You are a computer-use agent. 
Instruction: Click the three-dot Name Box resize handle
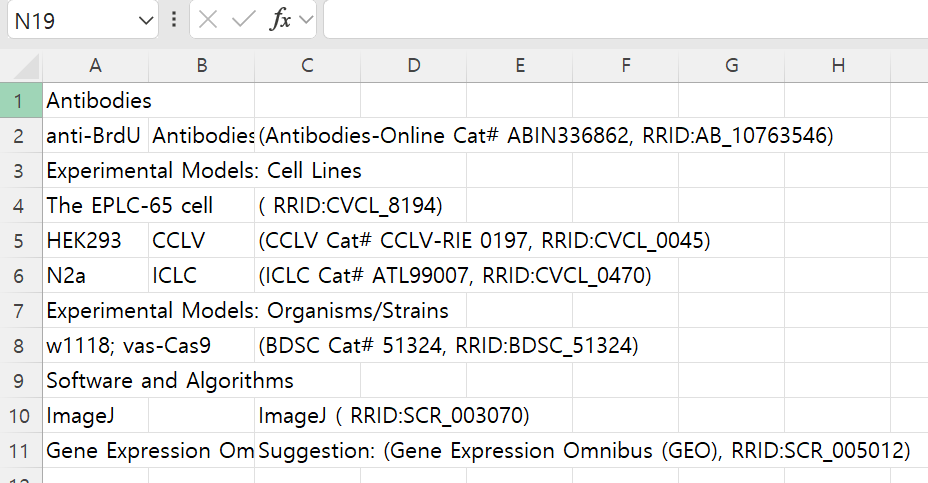click(x=175, y=20)
